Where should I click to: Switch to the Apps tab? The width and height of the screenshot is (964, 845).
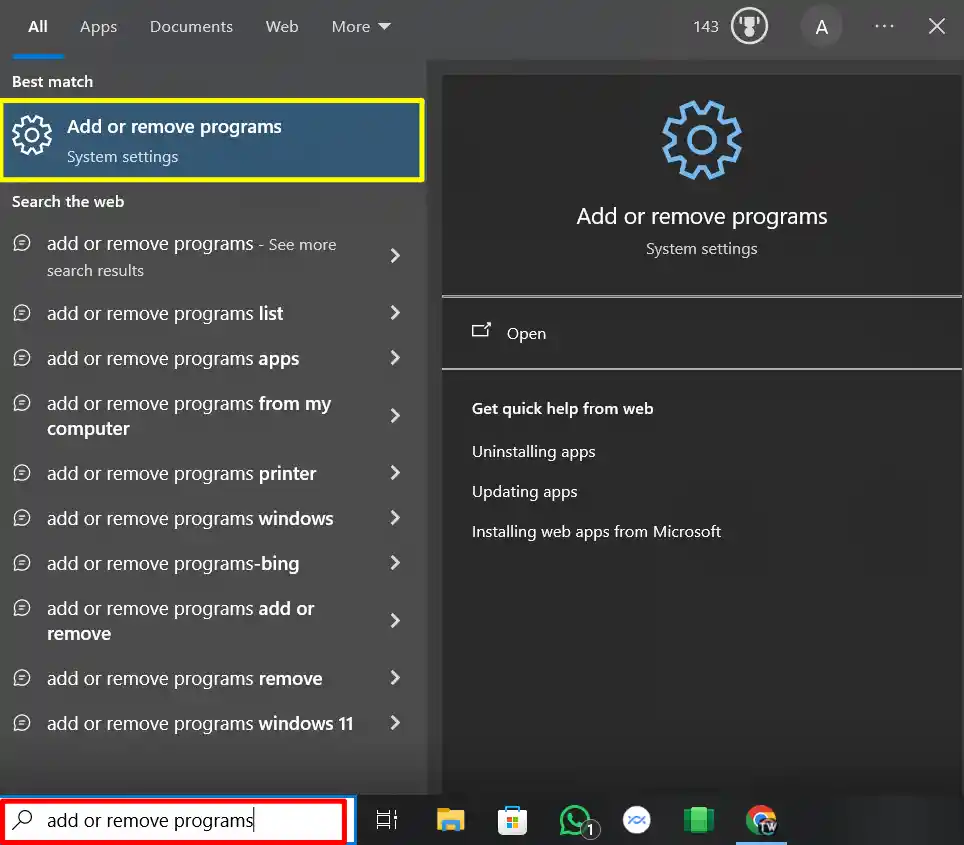click(x=98, y=26)
